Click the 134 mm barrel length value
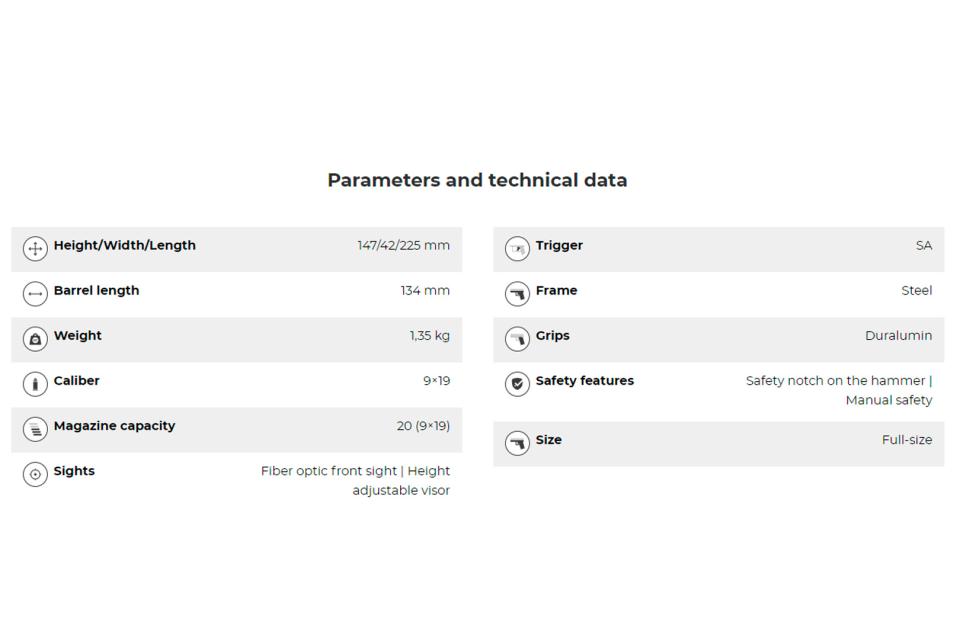 coord(425,291)
